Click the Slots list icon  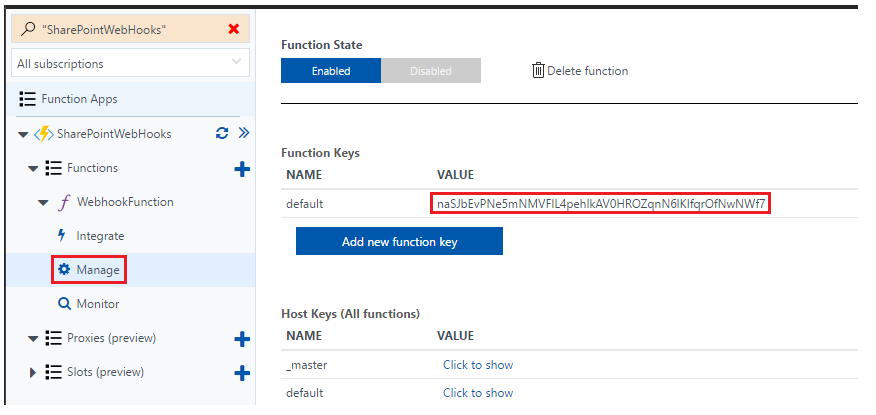[x=53, y=372]
